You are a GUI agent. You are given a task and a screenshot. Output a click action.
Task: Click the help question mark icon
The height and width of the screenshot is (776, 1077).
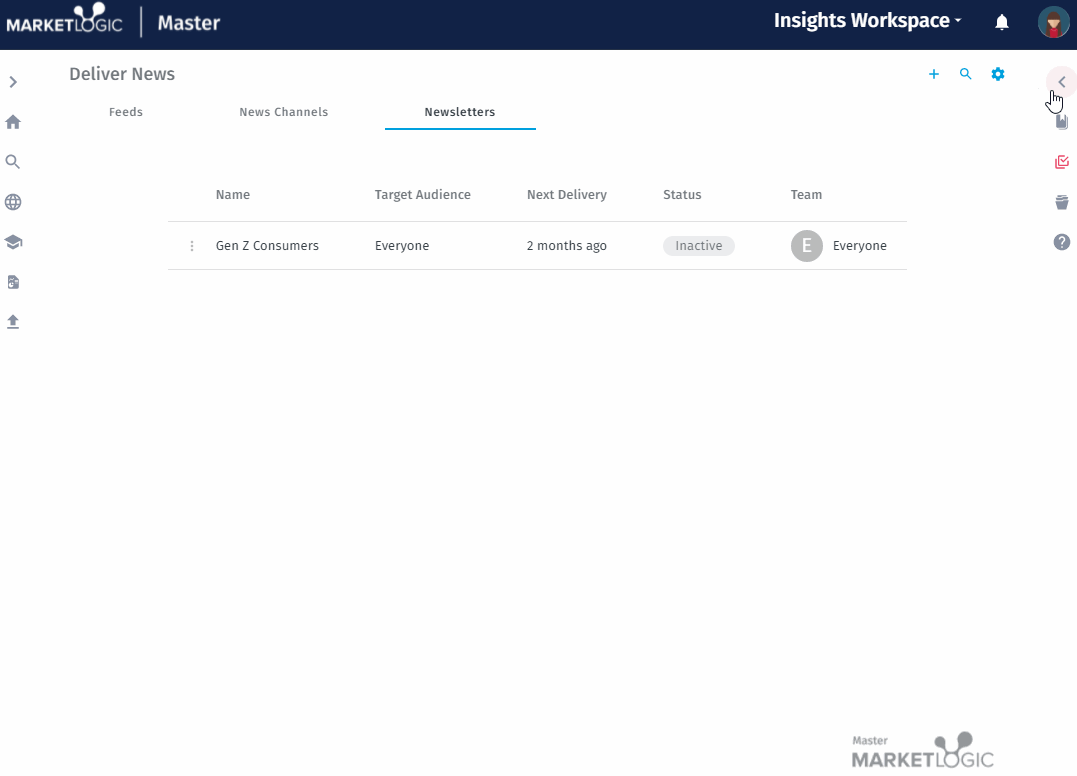tap(1062, 242)
